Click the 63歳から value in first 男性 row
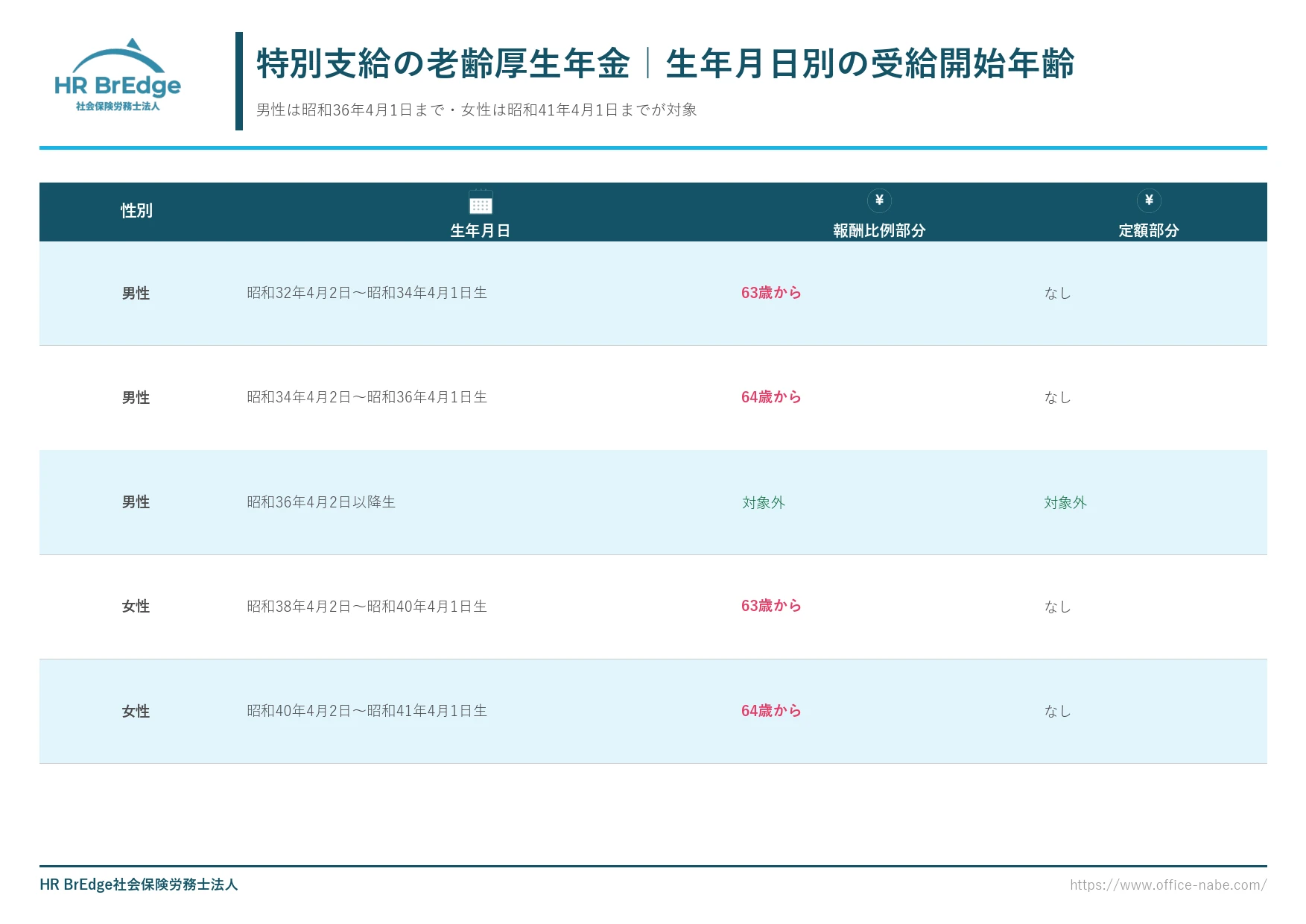The height and width of the screenshot is (924, 1306). (771, 293)
